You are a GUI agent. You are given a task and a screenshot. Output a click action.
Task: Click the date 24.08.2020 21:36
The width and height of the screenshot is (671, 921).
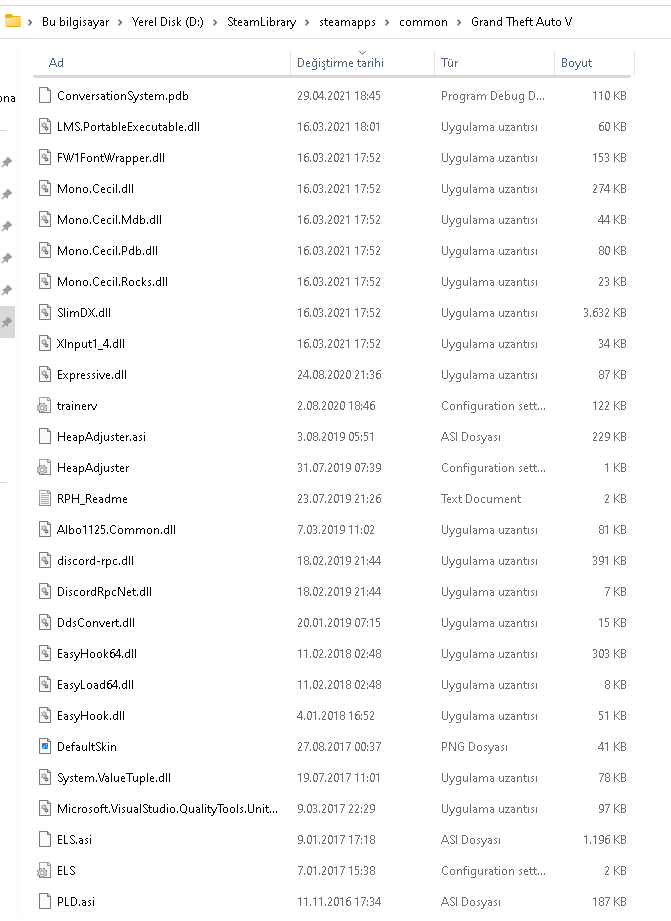click(339, 374)
